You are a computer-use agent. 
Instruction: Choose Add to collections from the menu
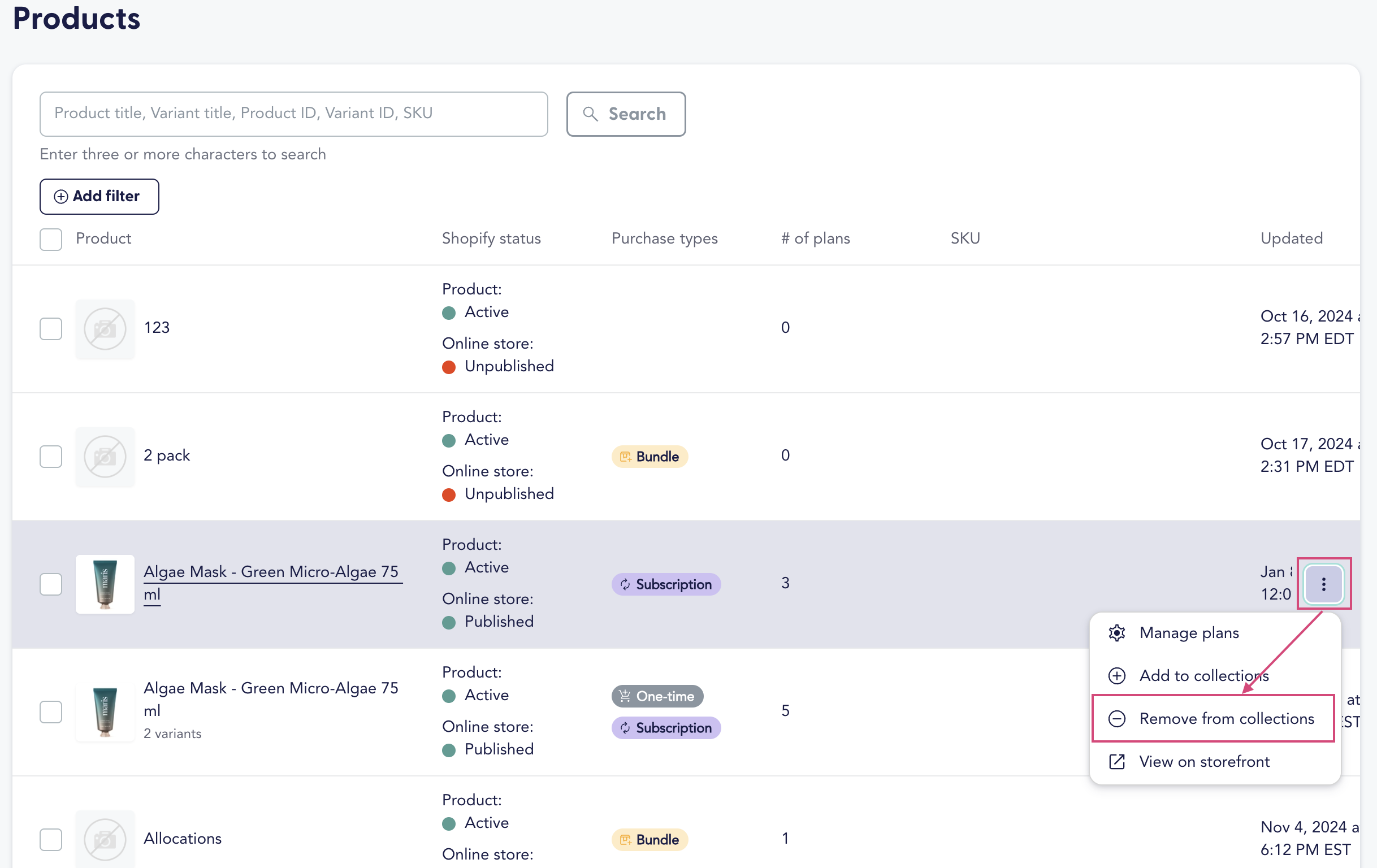[1214, 676]
